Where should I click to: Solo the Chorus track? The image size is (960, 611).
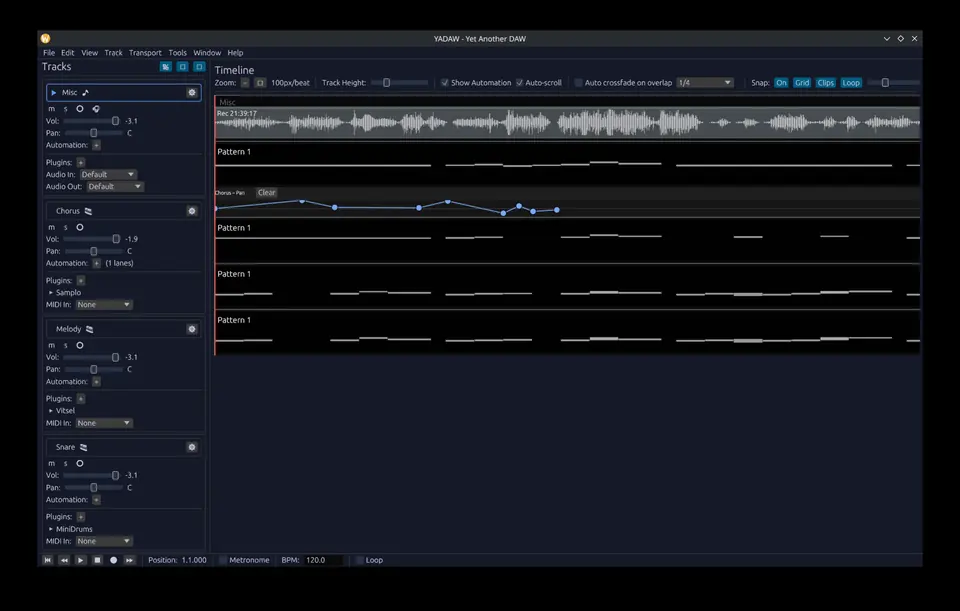coord(66,227)
